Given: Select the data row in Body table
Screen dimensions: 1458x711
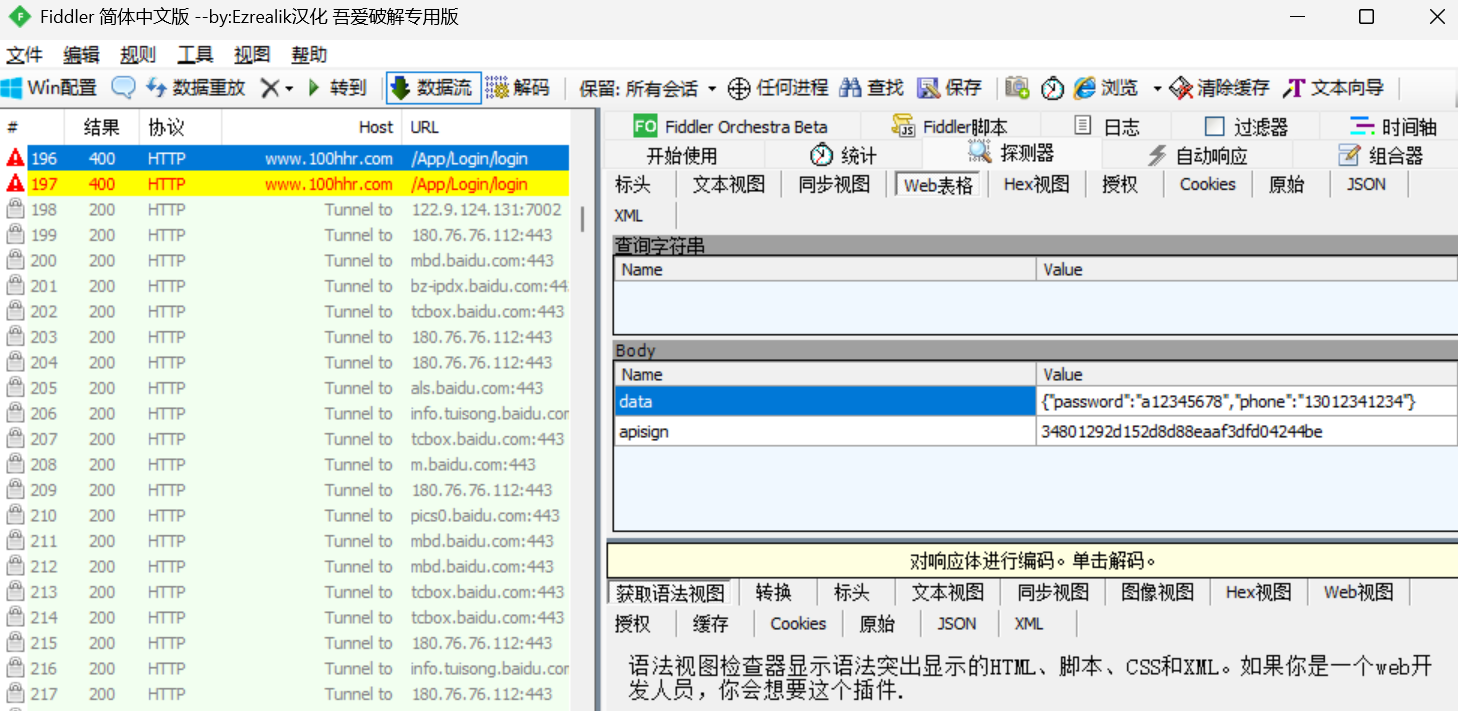Looking at the screenshot, I should [x=1036, y=401].
